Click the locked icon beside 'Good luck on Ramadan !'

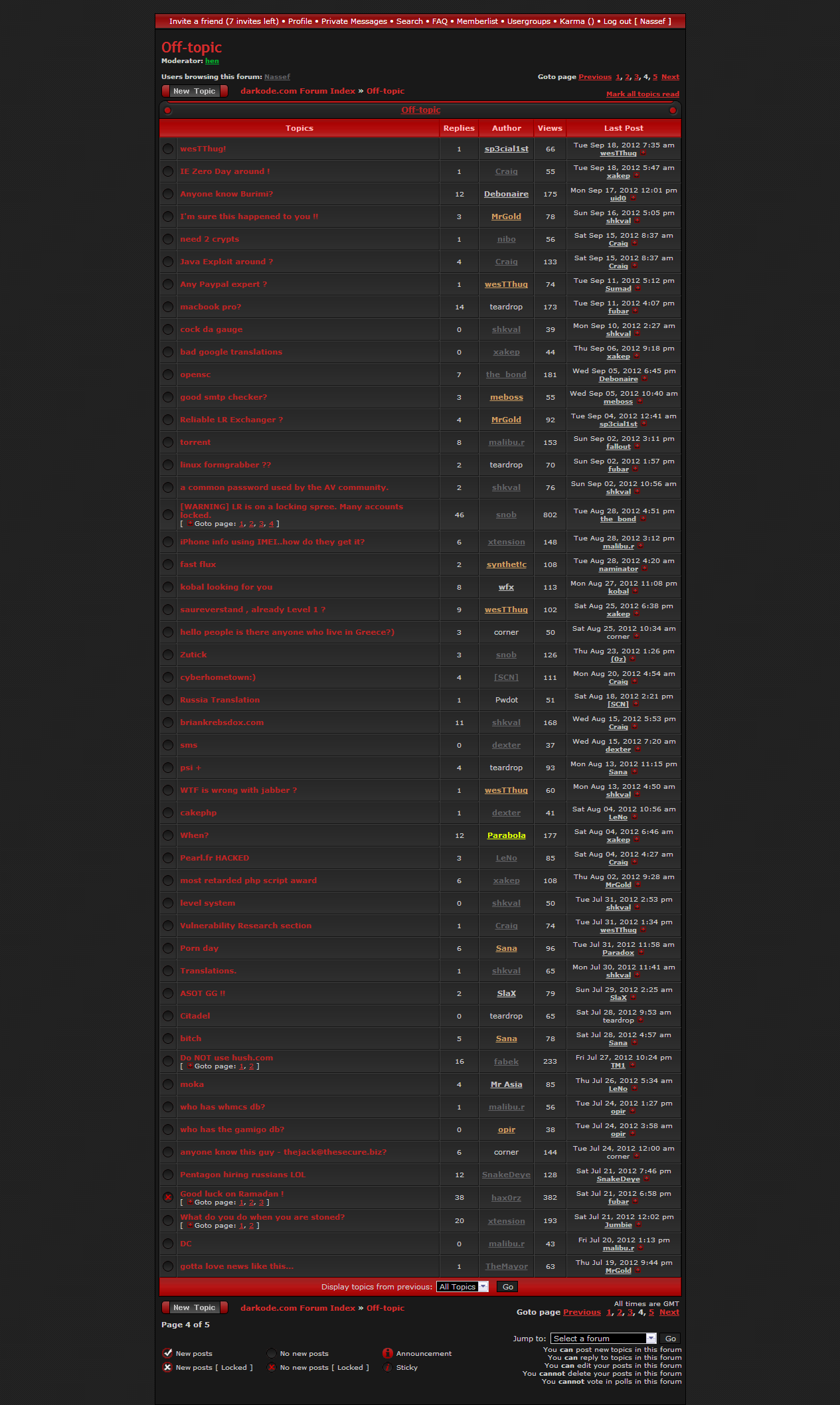(168, 1197)
